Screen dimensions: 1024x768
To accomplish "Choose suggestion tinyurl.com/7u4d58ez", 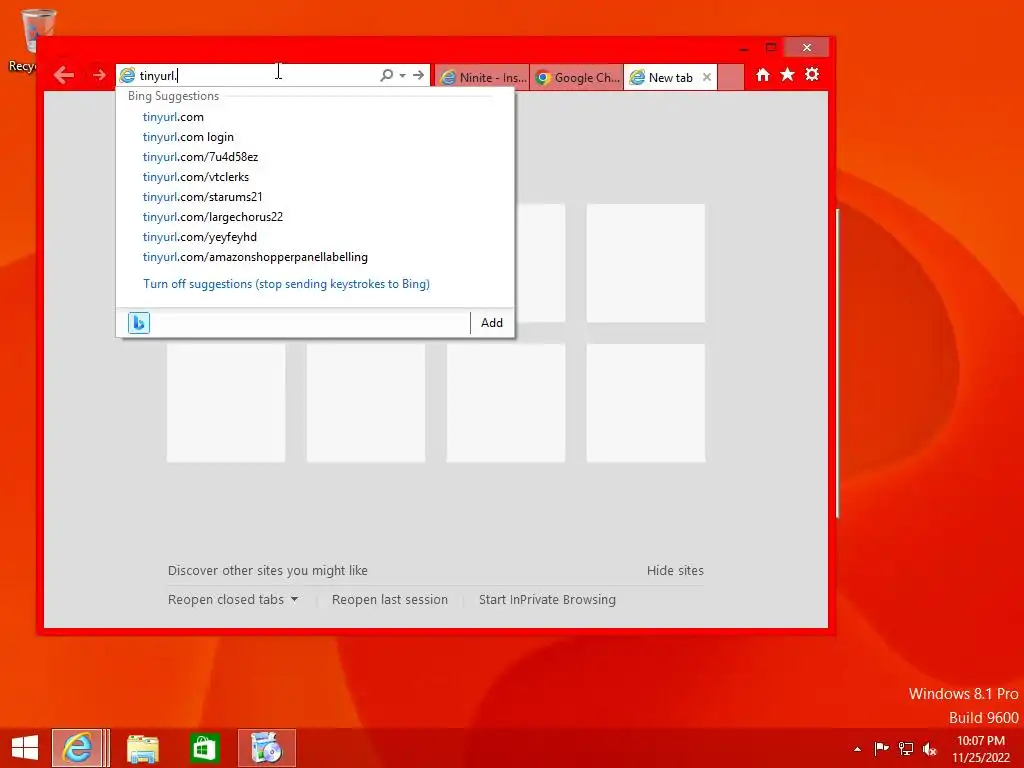I will [x=200, y=157].
